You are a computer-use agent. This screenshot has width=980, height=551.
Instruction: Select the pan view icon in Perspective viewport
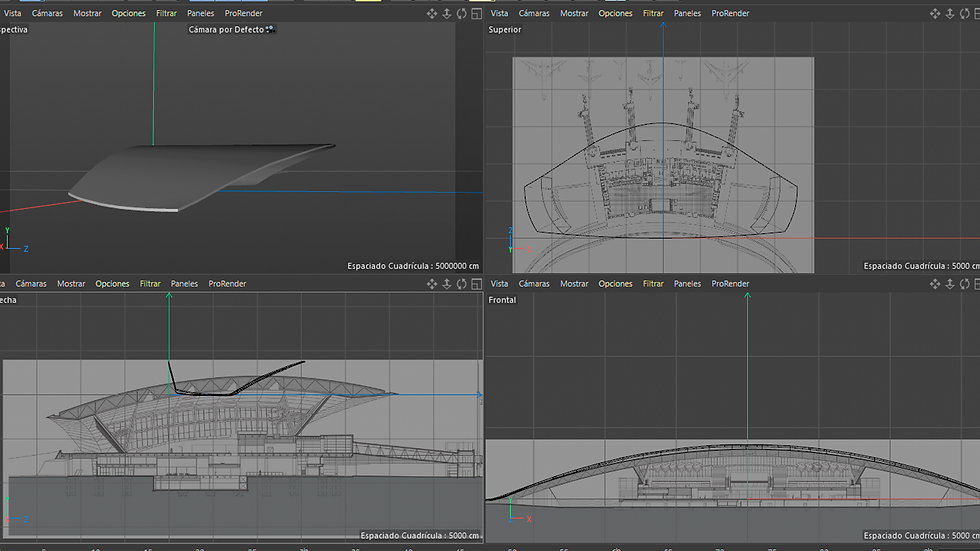432,14
